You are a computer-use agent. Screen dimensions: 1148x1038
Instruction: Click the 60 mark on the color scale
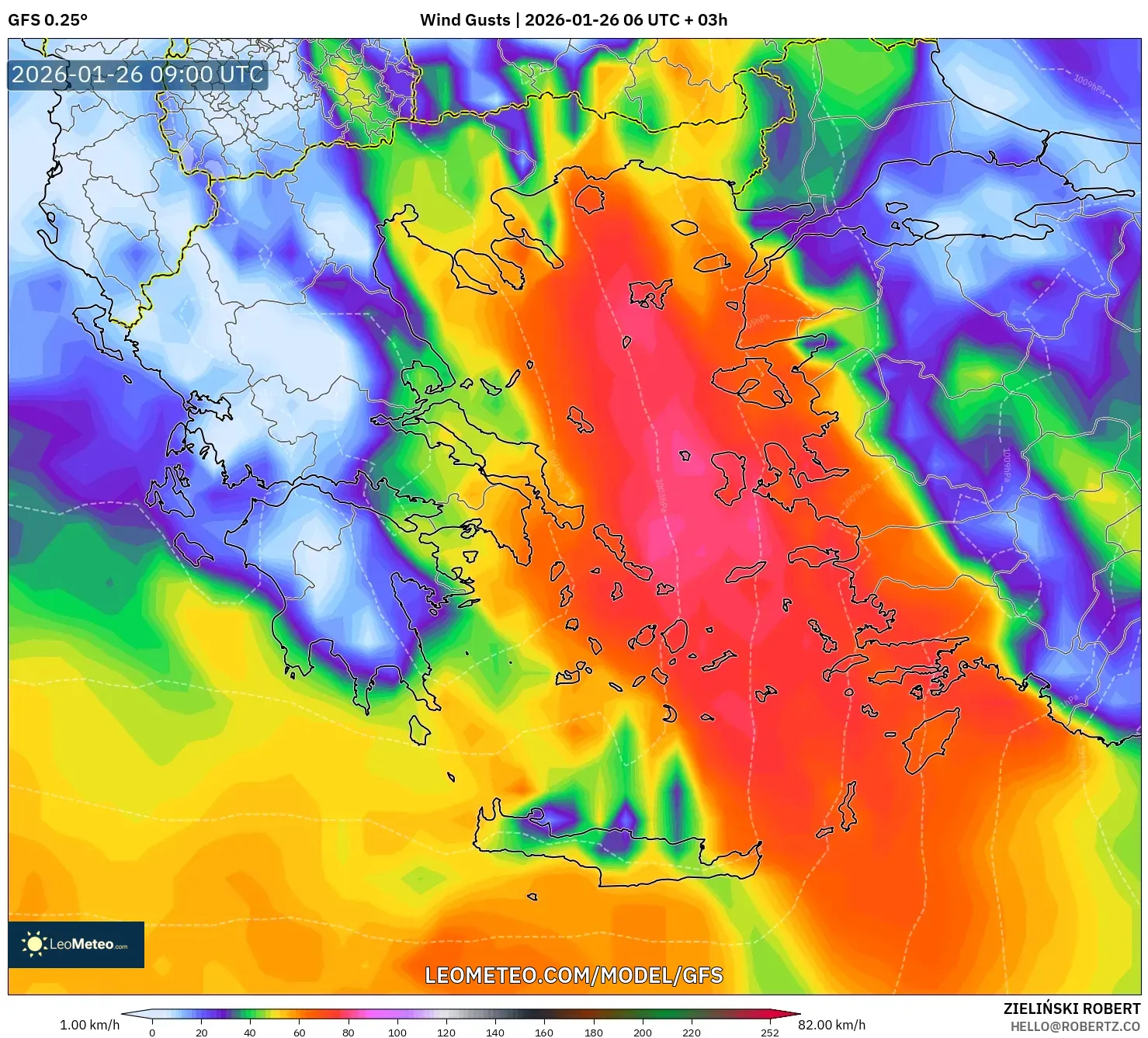(x=297, y=1033)
